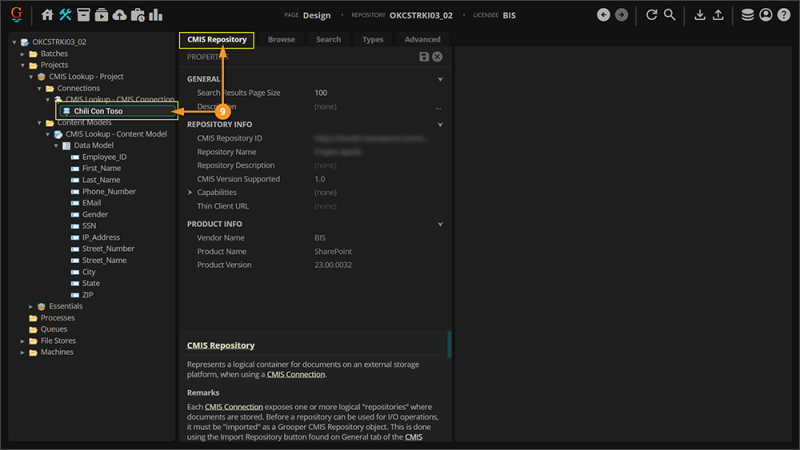Click the cloud upload Imports icon

coord(120,15)
